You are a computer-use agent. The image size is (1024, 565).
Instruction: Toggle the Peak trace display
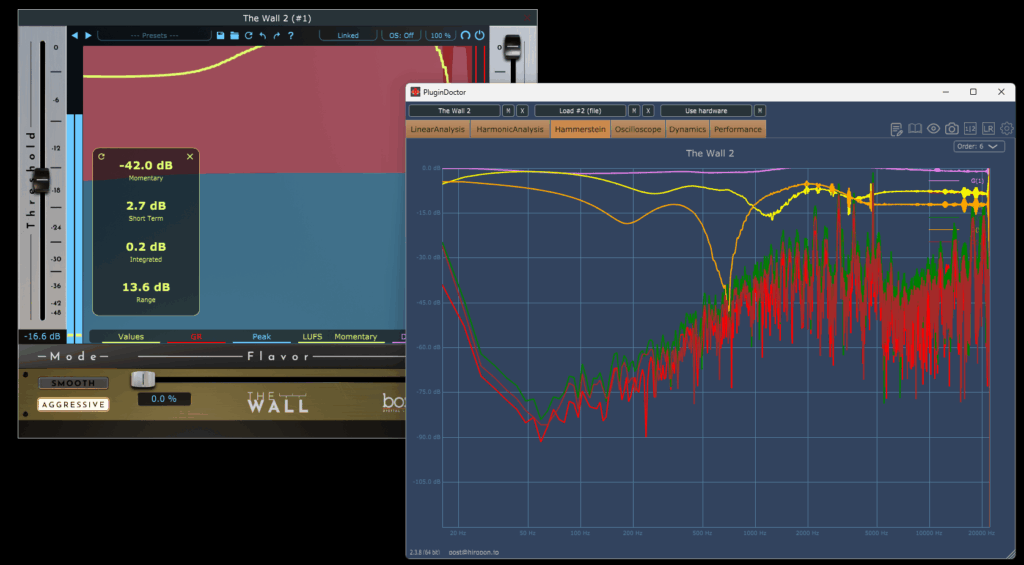tap(261, 337)
